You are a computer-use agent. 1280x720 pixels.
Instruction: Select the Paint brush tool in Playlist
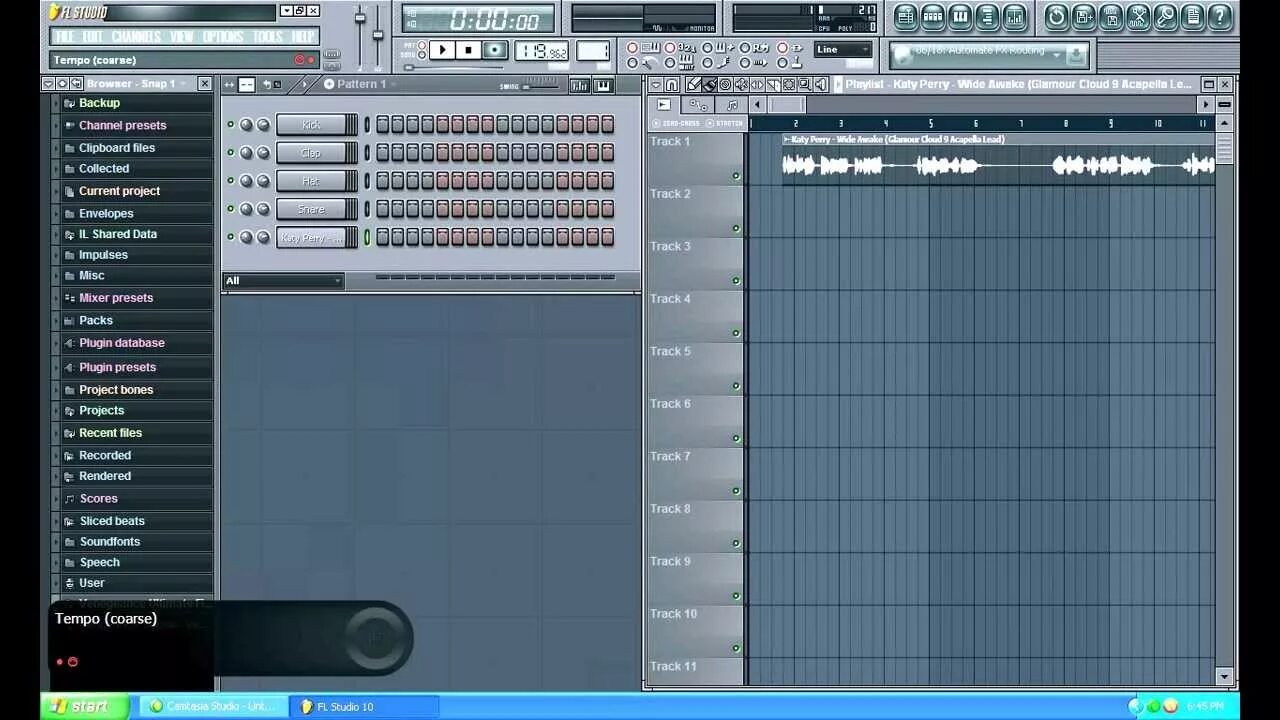(709, 85)
